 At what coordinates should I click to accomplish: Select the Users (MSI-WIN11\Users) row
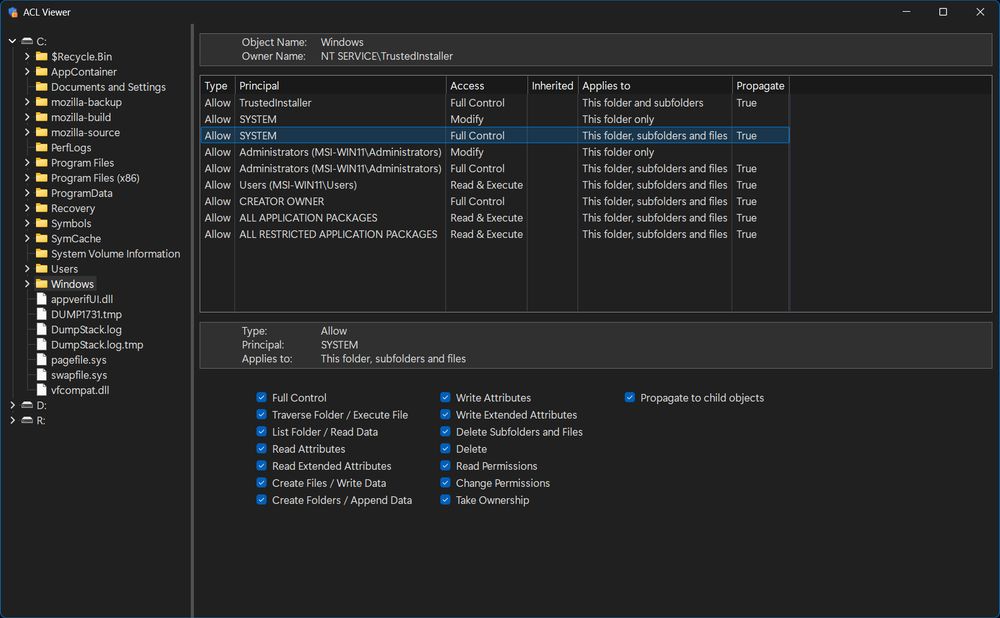(x=495, y=185)
